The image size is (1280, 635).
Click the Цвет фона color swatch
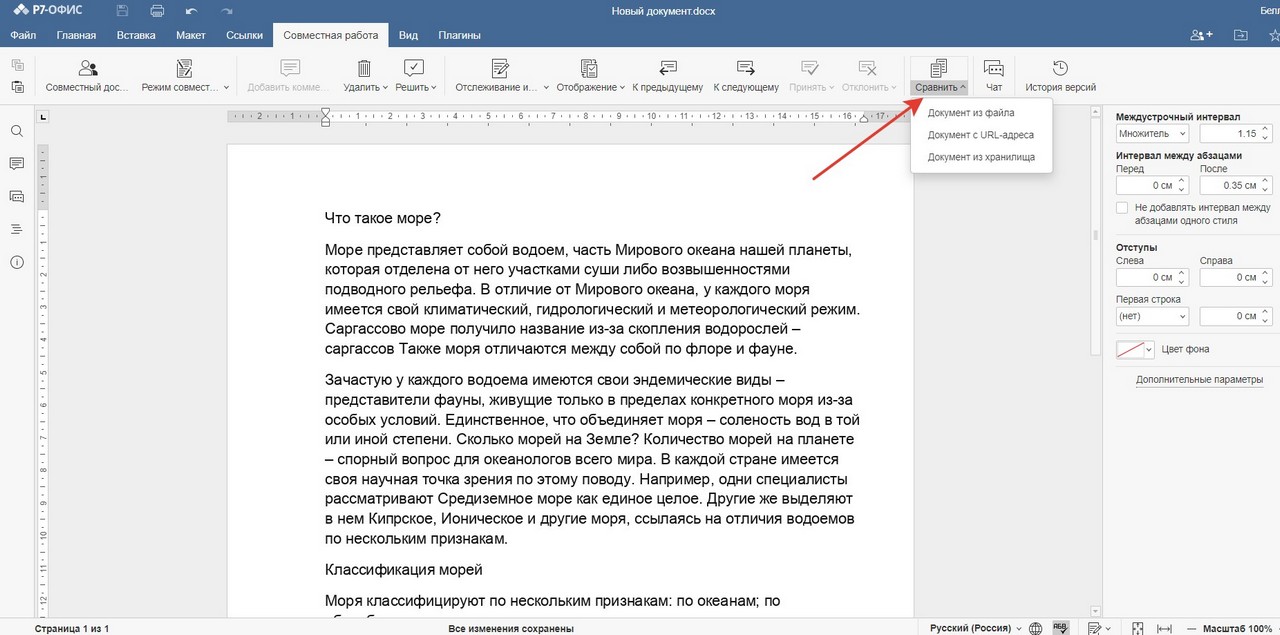click(1130, 349)
